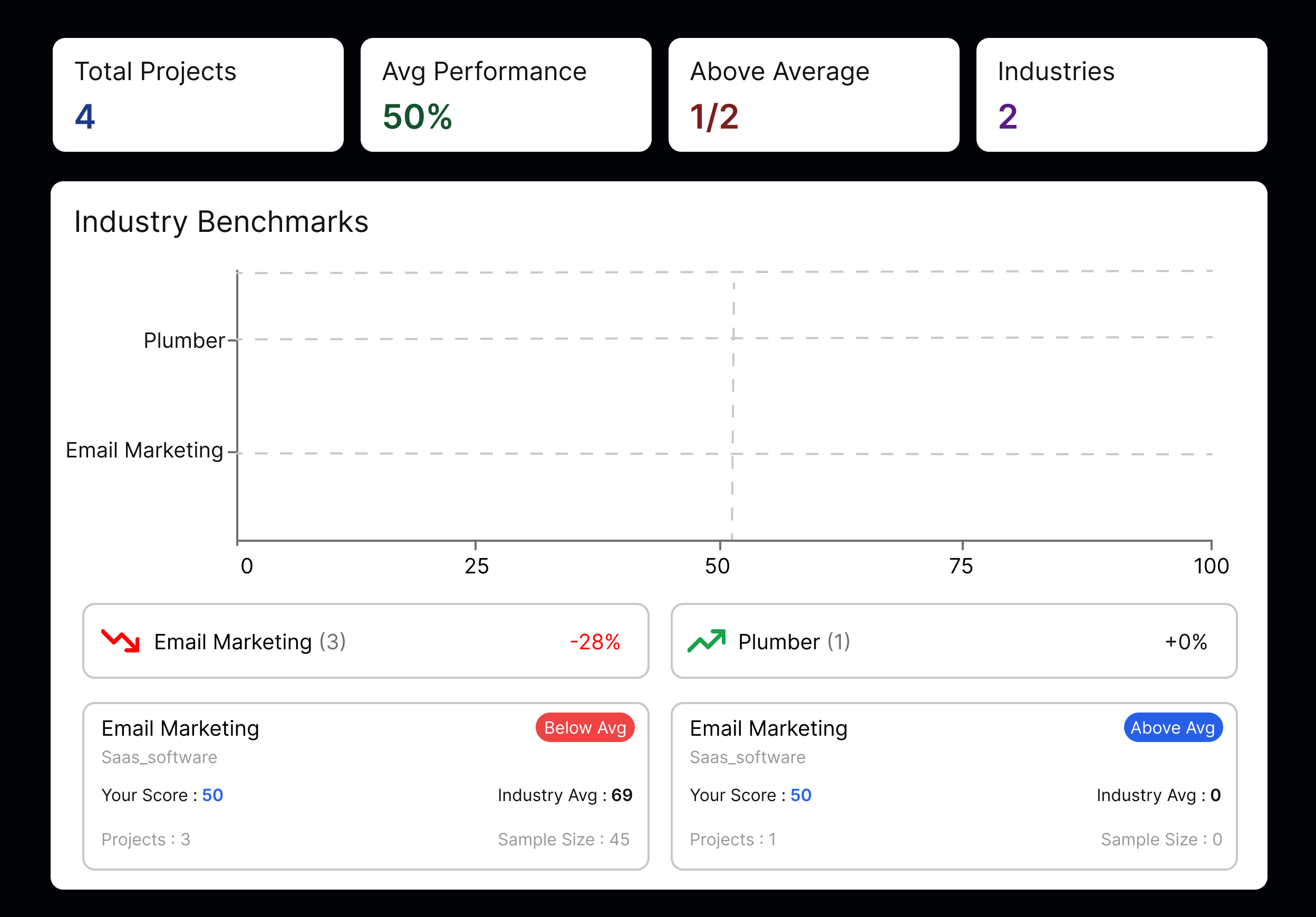Screen dimensions: 1316x917
Task: Click the Total Projects card
Action: (x=198, y=94)
